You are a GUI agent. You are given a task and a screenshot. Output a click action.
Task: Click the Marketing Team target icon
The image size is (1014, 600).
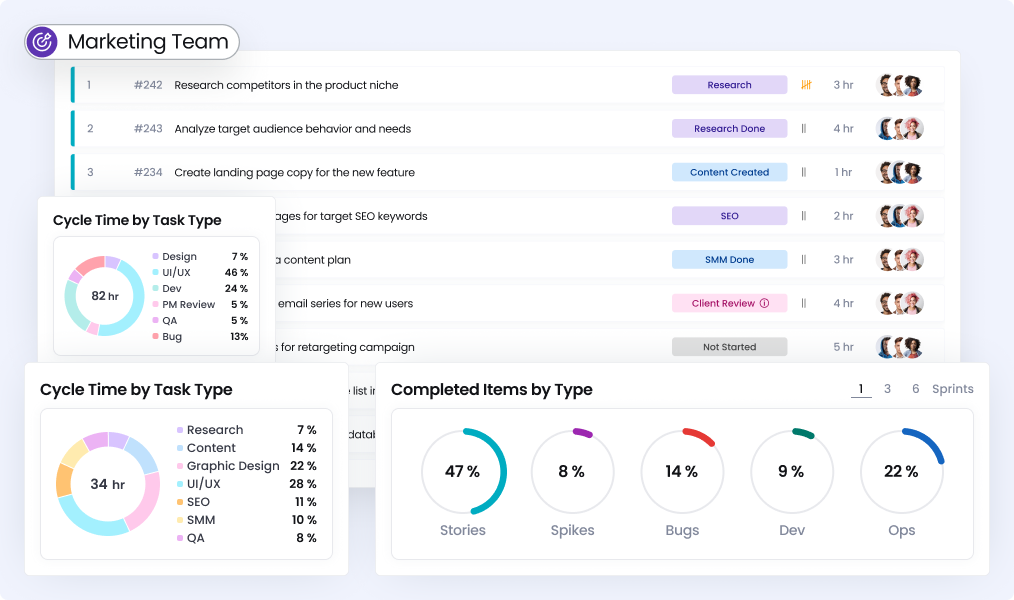click(x=42, y=42)
